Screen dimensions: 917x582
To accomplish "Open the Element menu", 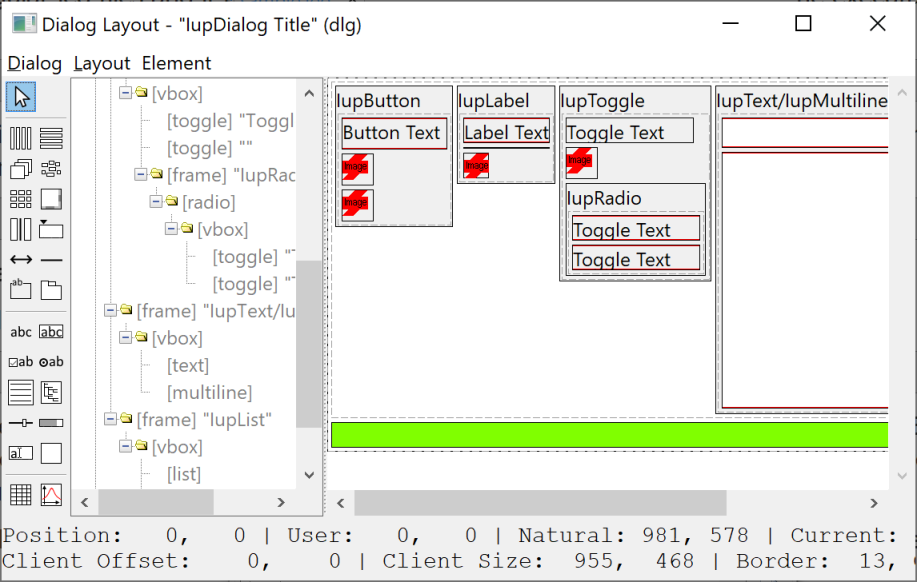I will click(x=176, y=63).
